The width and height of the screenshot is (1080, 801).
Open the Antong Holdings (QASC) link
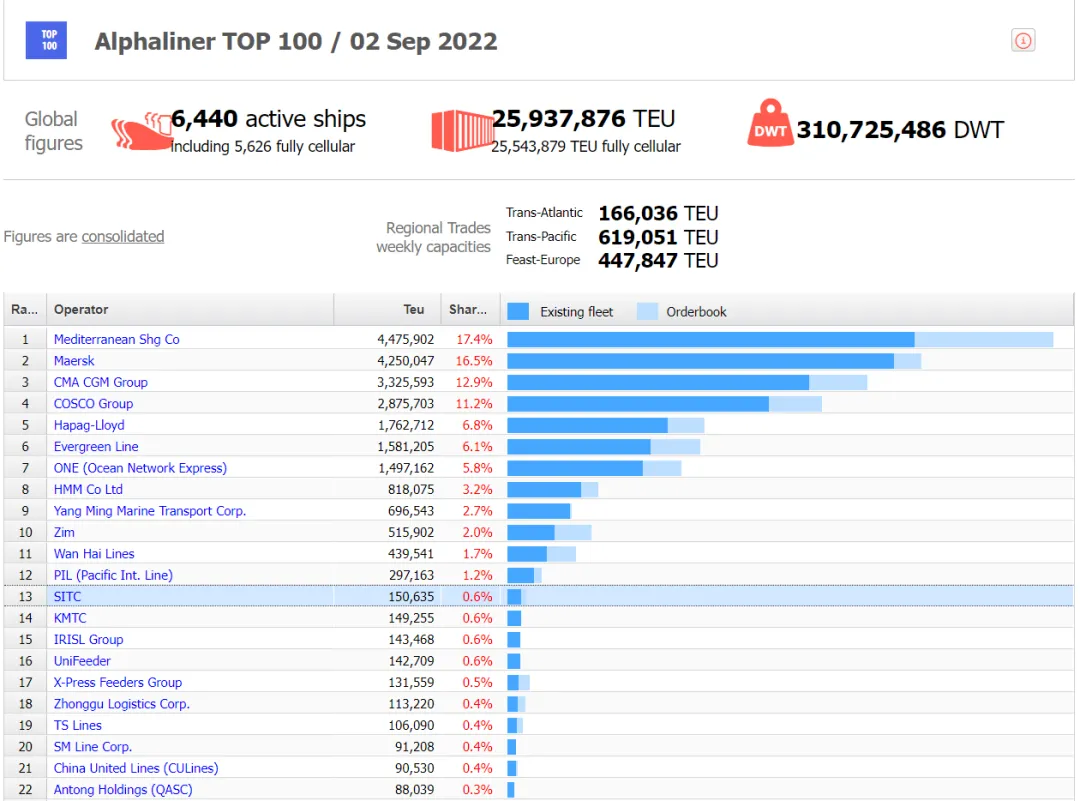pyautogui.click(x=123, y=789)
